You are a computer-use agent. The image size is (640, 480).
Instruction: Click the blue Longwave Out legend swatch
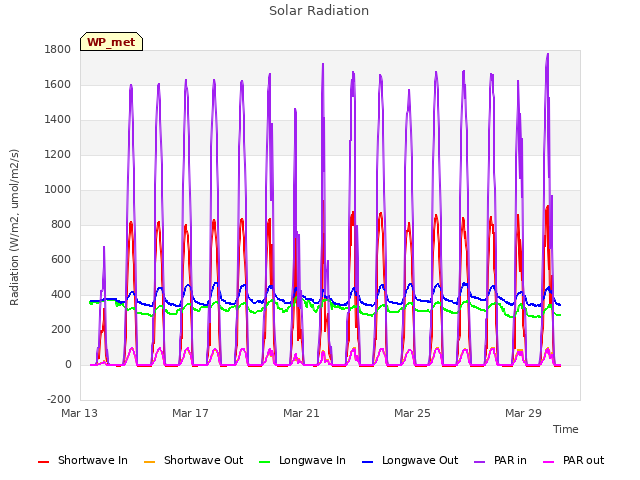(368, 462)
